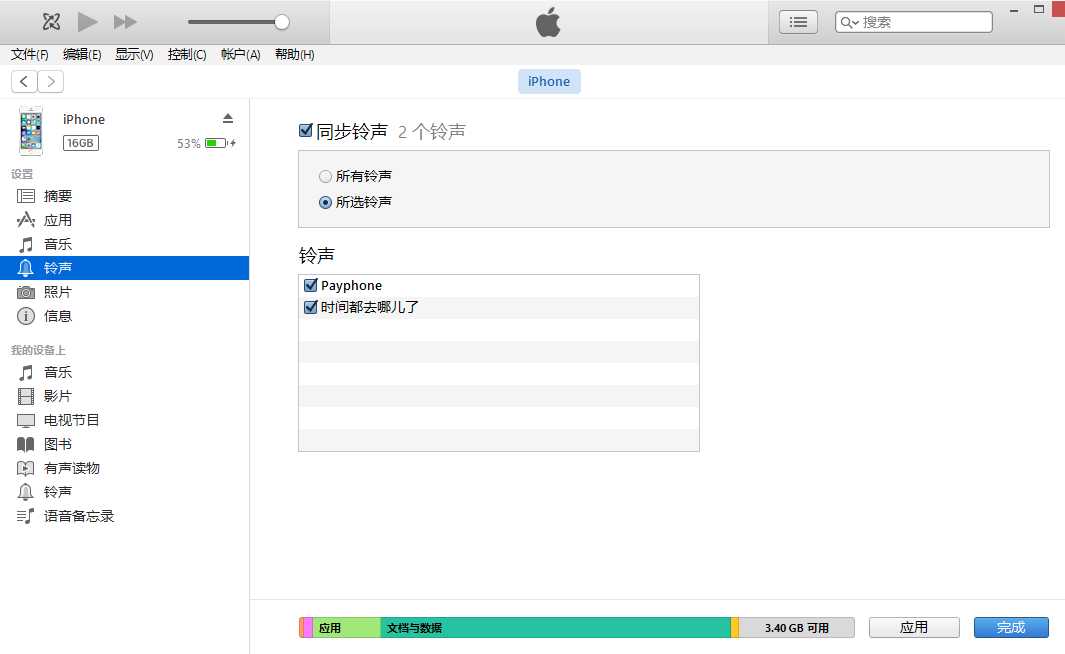Click the 文档与数据 storage segment
This screenshot has height=654, width=1065.
pyautogui.click(x=556, y=628)
